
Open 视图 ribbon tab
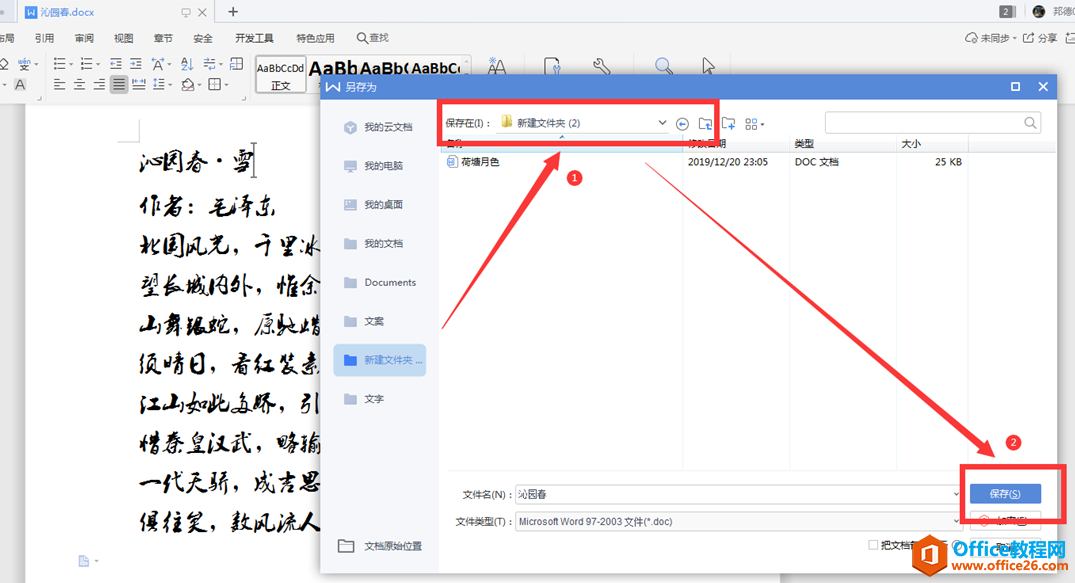pyautogui.click(x=123, y=38)
